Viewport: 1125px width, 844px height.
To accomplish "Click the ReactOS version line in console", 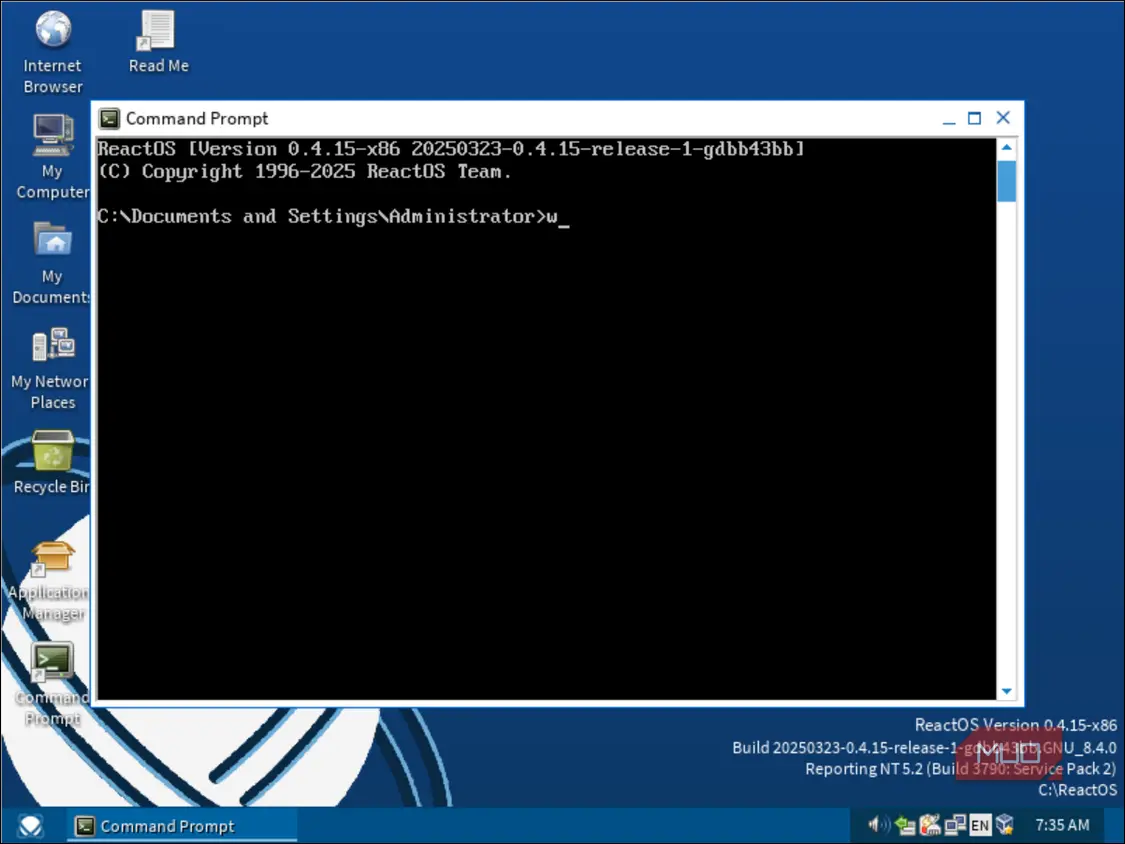I will coord(451,149).
